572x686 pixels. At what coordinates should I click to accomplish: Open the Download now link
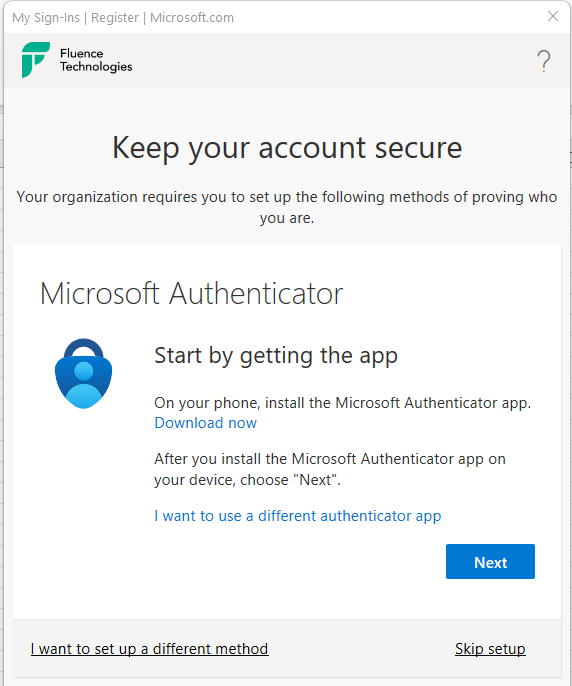pyautogui.click(x=206, y=423)
